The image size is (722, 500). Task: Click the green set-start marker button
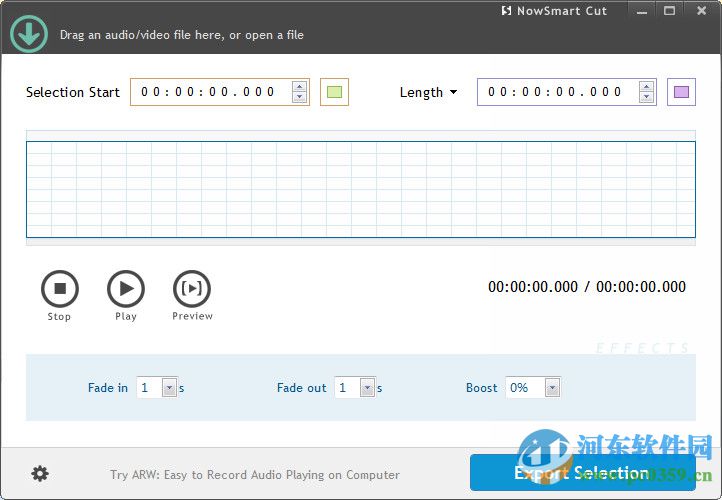(334, 92)
